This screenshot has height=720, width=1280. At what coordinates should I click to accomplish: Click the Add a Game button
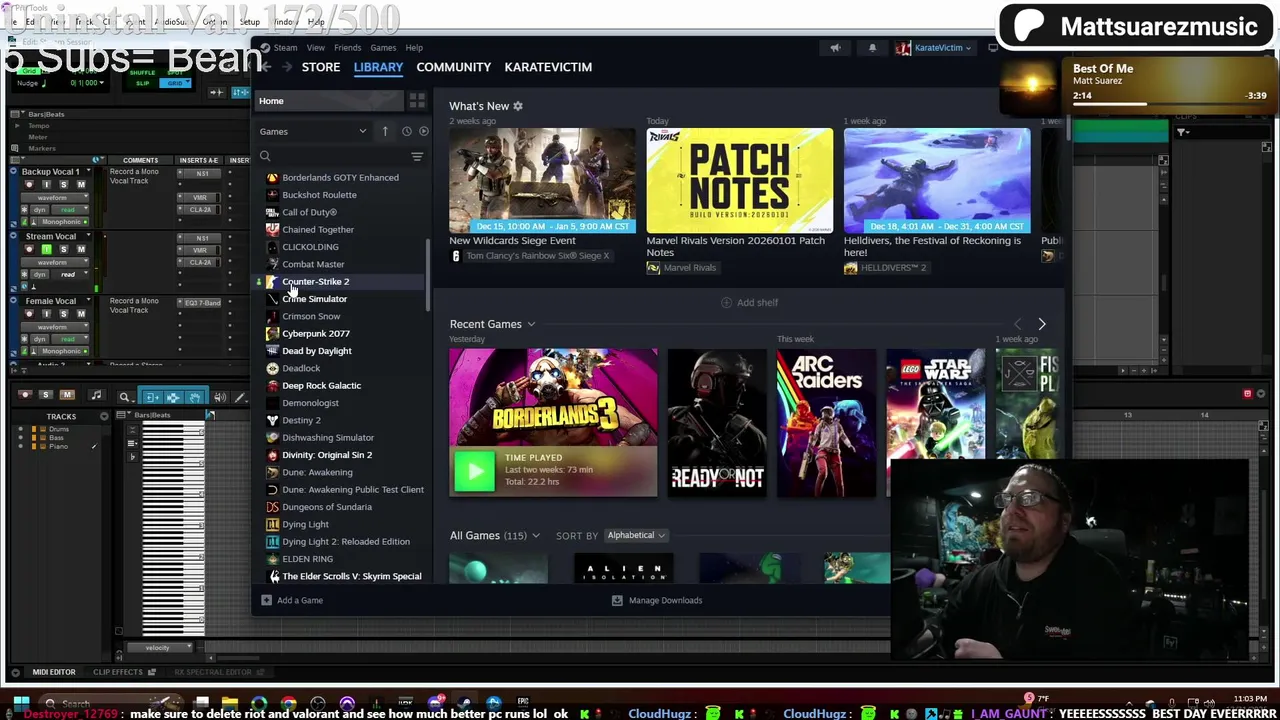point(292,600)
